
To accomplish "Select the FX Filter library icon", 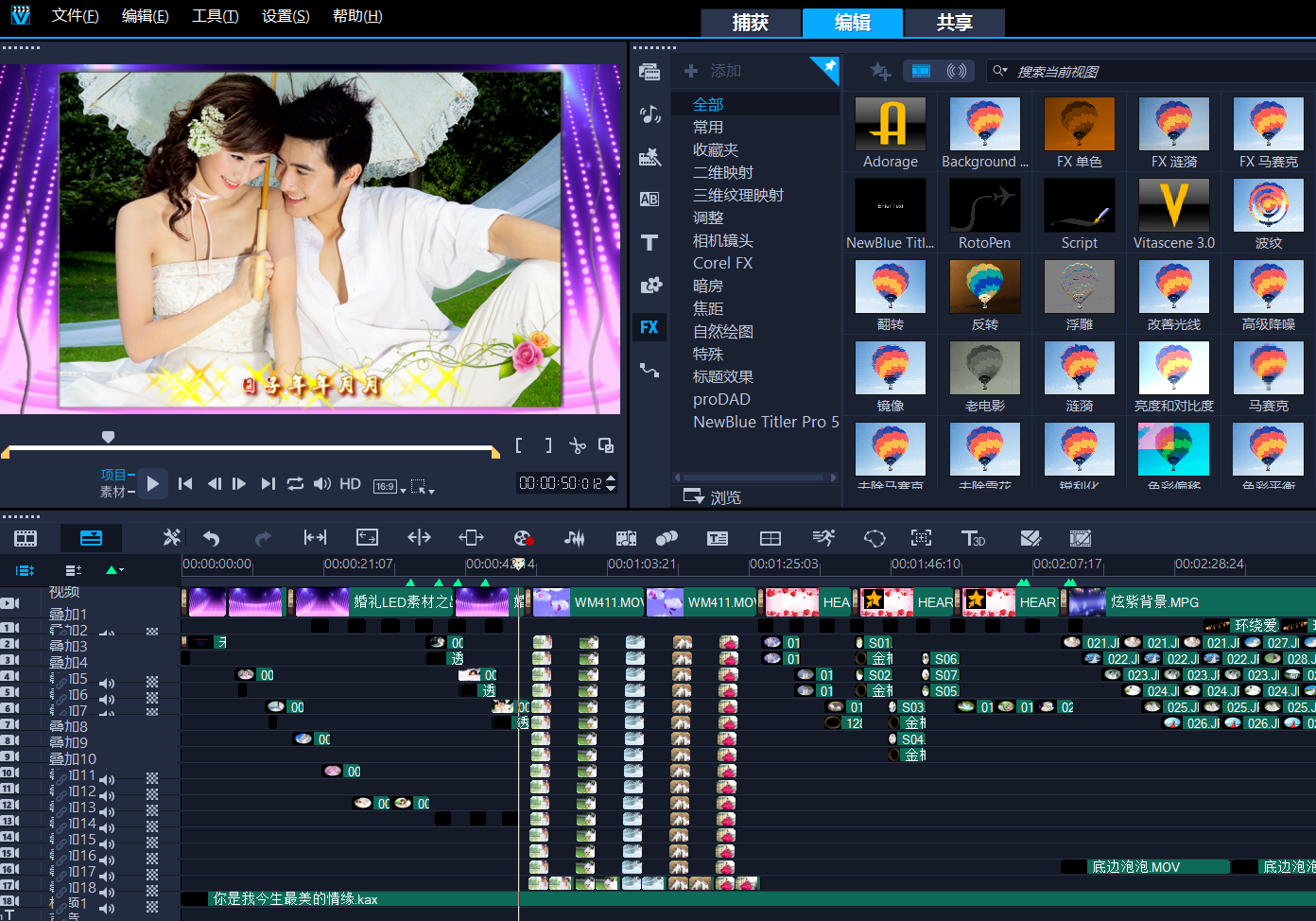I will click(649, 327).
